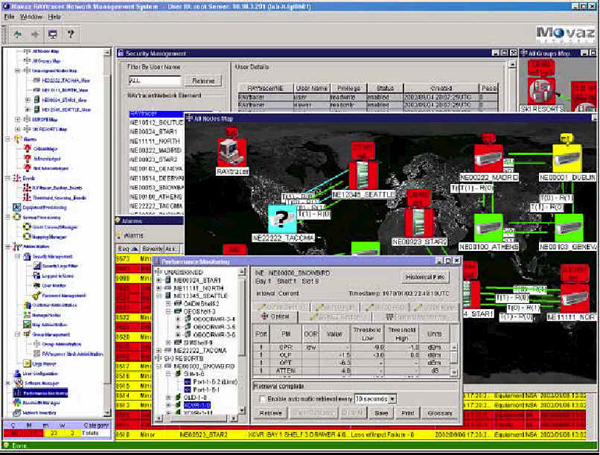Viewport: 600px width, 455px height.
Task: Select the NE00023_STAR2 Minor alarm row
Action: pyautogui.click(x=351, y=435)
